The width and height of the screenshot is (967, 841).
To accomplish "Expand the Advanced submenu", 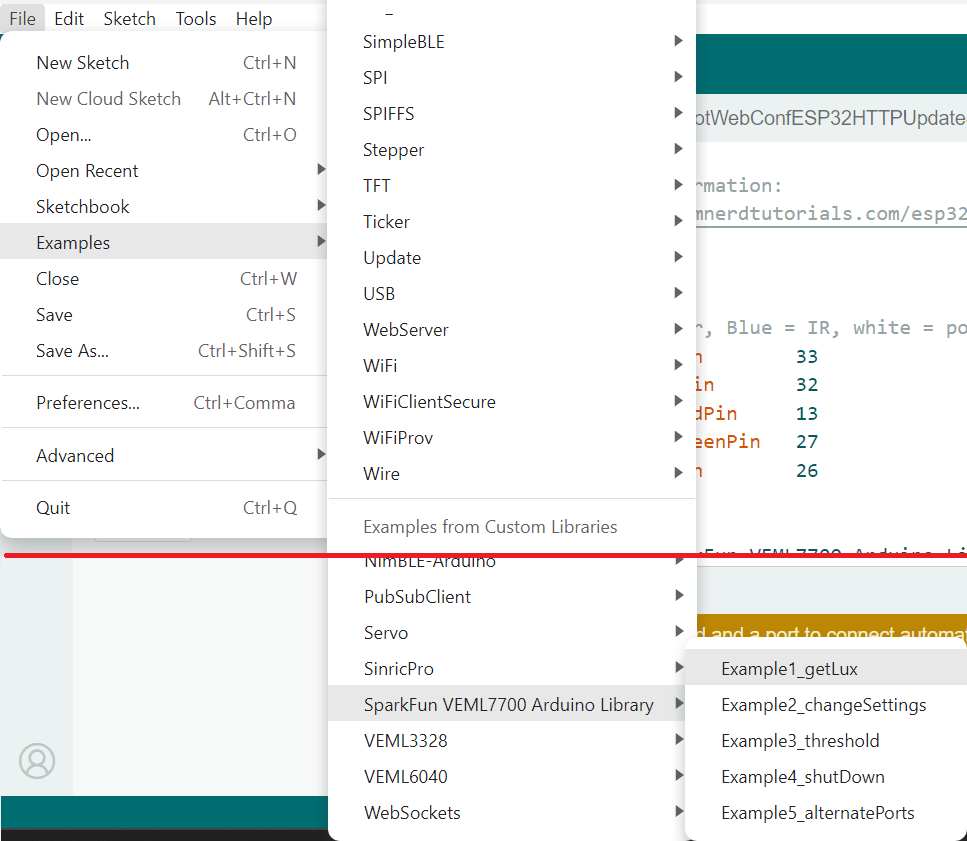I will [165, 456].
